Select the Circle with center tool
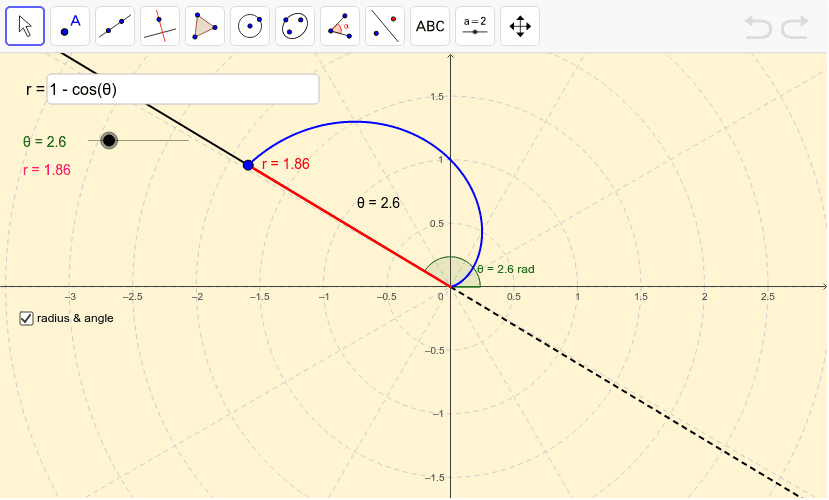 (250, 26)
